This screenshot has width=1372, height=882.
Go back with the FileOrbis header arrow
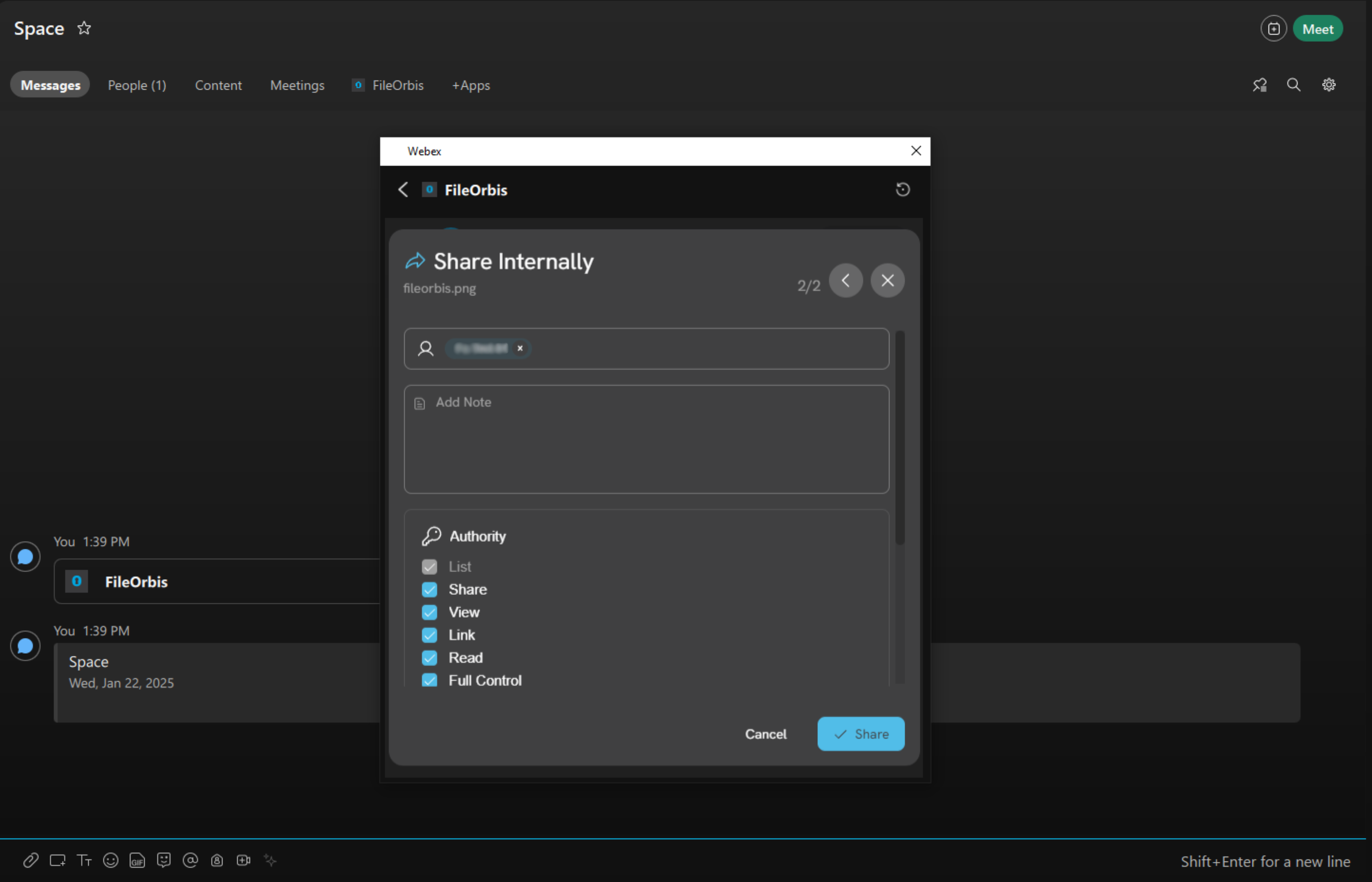coord(403,190)
